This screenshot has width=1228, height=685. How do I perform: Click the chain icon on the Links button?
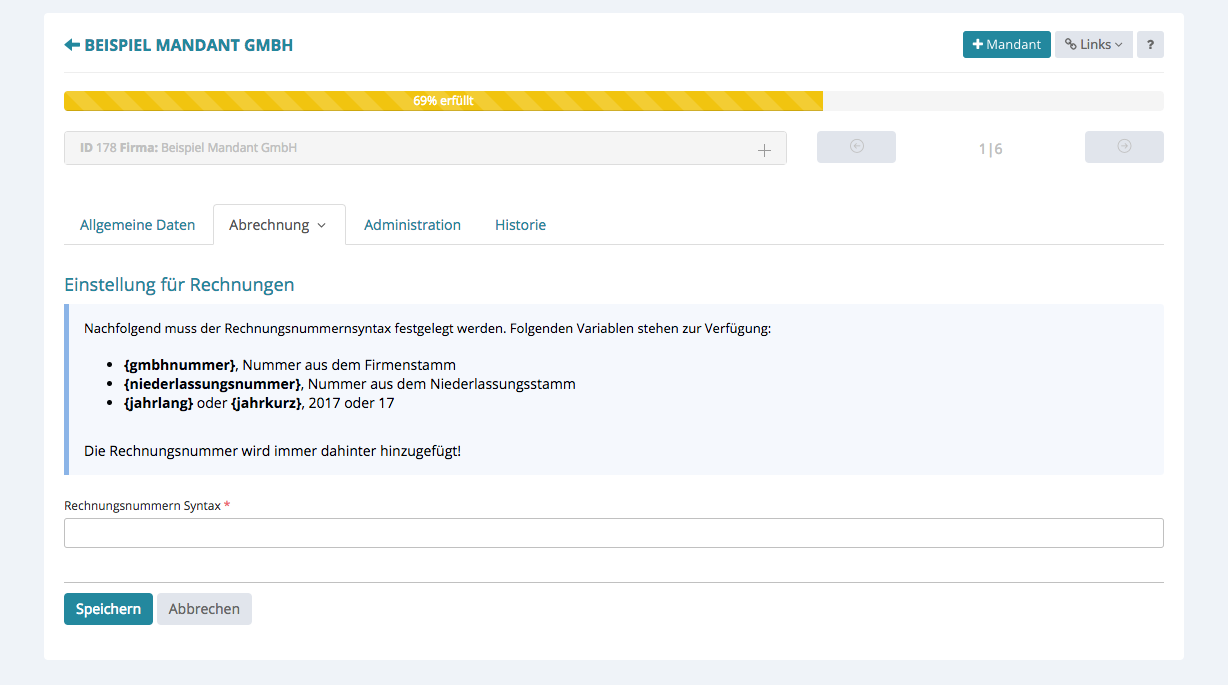pyautogui.click(x=1070, y=45)
